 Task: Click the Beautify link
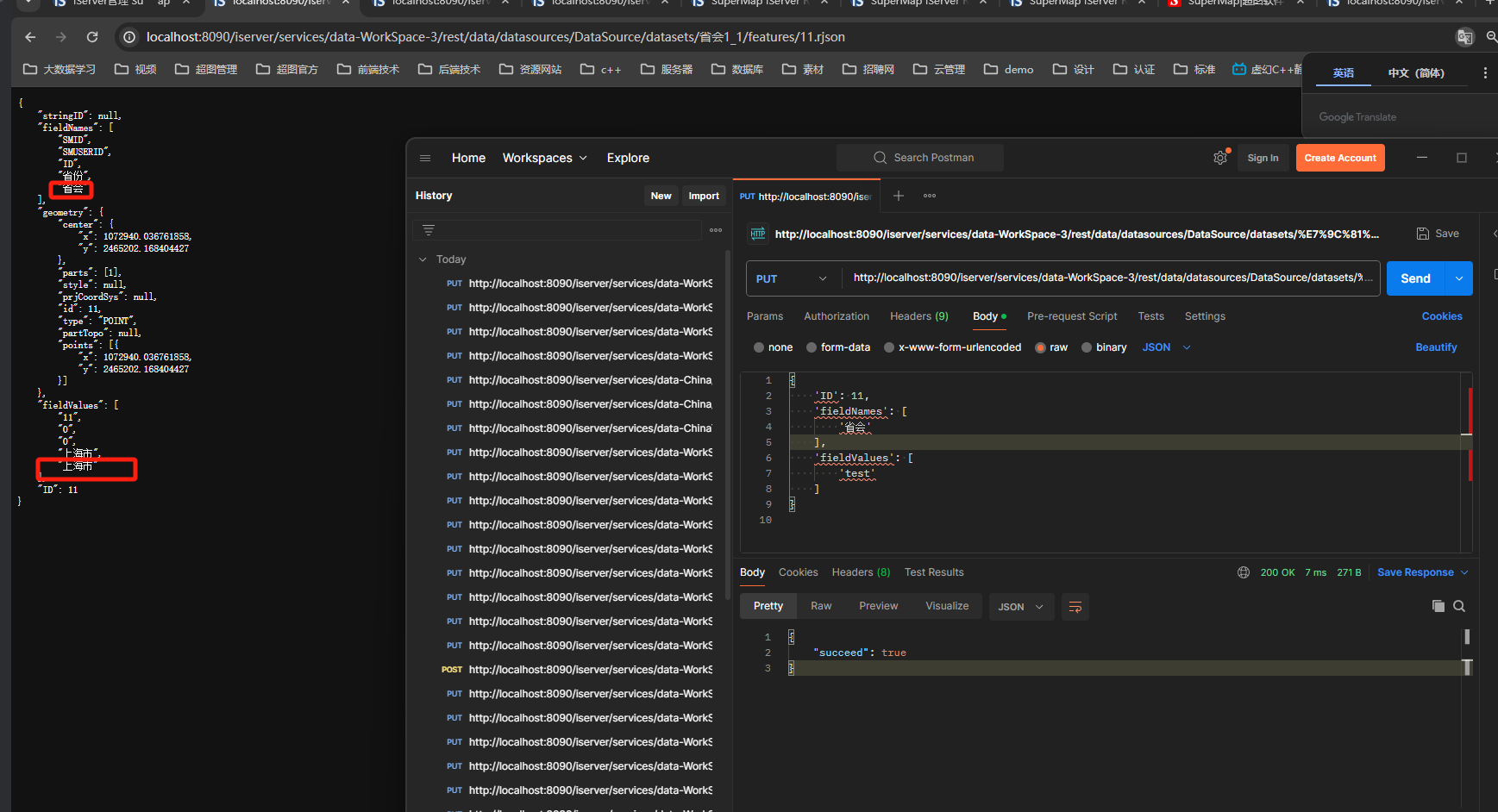pyautogui.click(x=1436, y=347)
